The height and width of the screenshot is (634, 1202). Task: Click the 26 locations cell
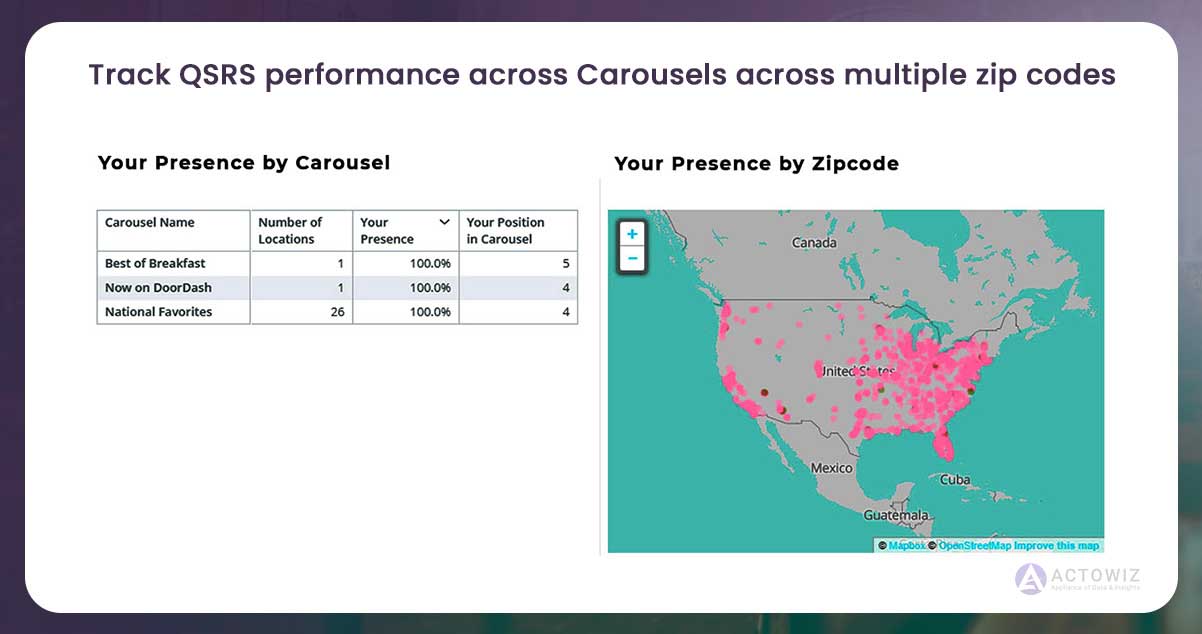point(301,312)
